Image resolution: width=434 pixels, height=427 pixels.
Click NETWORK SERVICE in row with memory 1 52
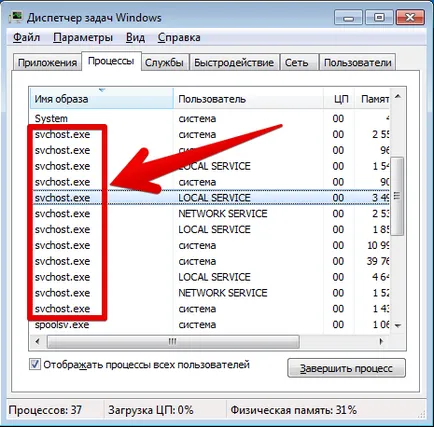223,293
